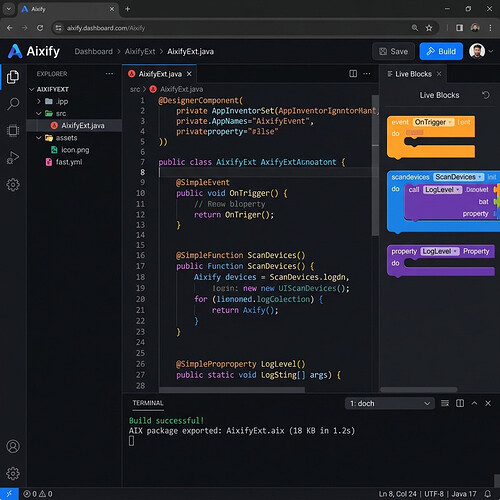
Task: Open the user profile avatar
Action: coord(477,51)
